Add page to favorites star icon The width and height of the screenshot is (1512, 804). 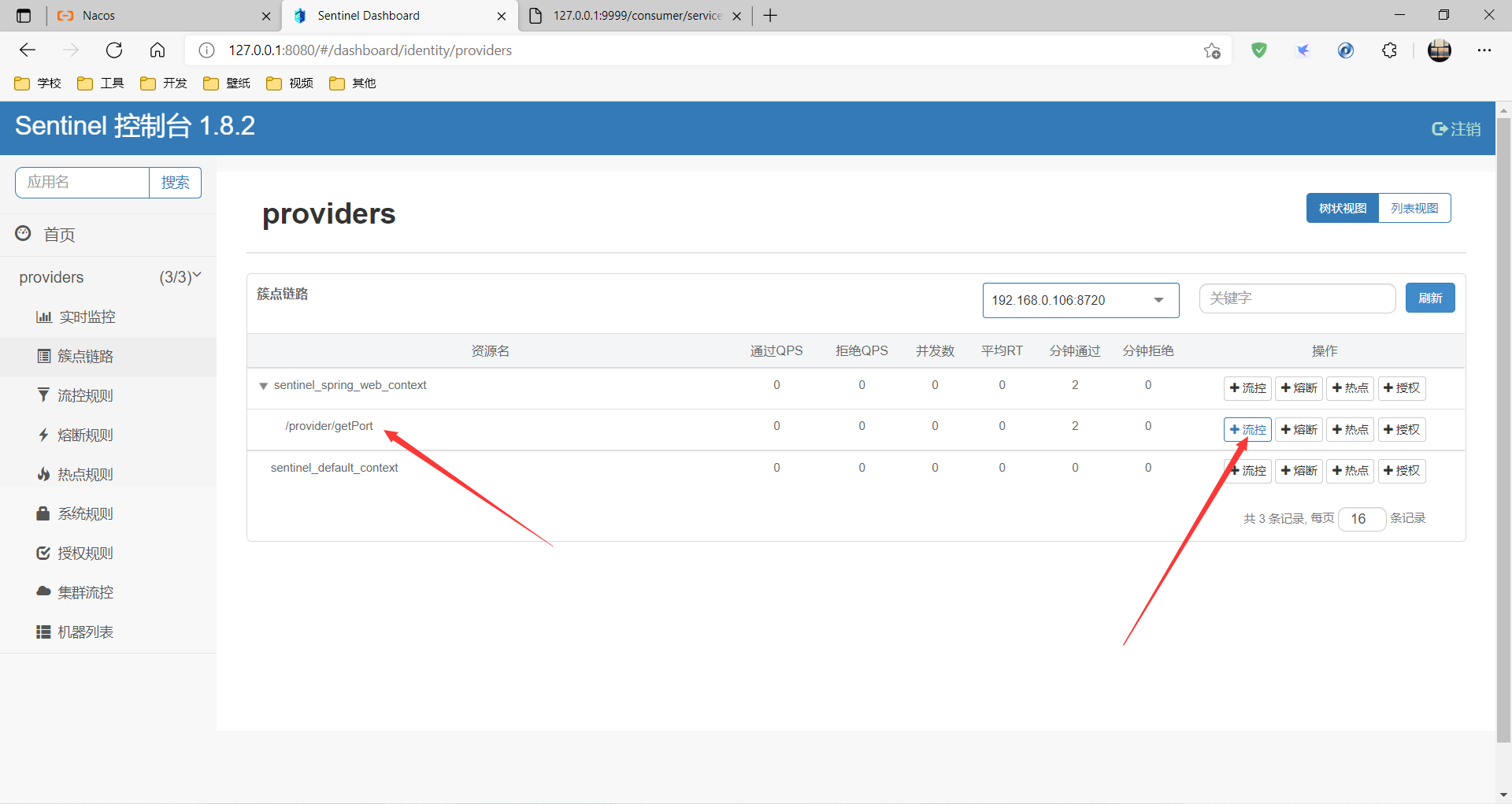tap(1212, 50)
